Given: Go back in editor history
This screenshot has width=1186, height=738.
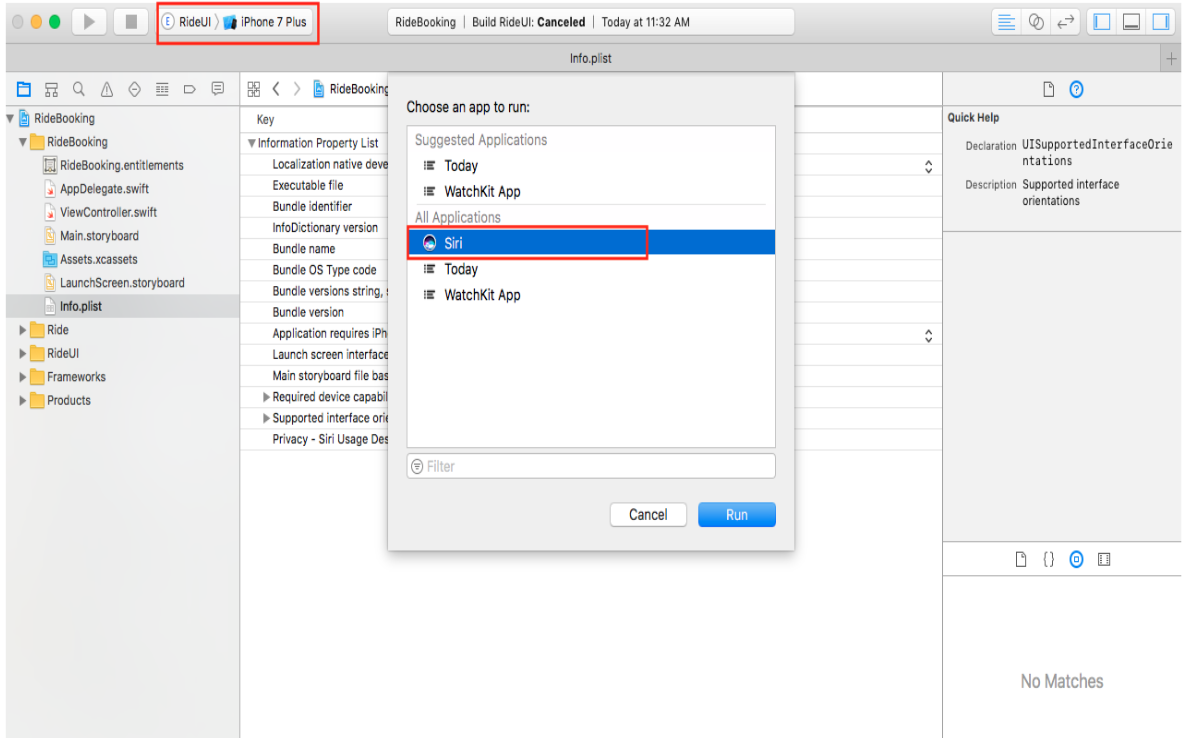Looking at the screenshot, I should point(276,89).
